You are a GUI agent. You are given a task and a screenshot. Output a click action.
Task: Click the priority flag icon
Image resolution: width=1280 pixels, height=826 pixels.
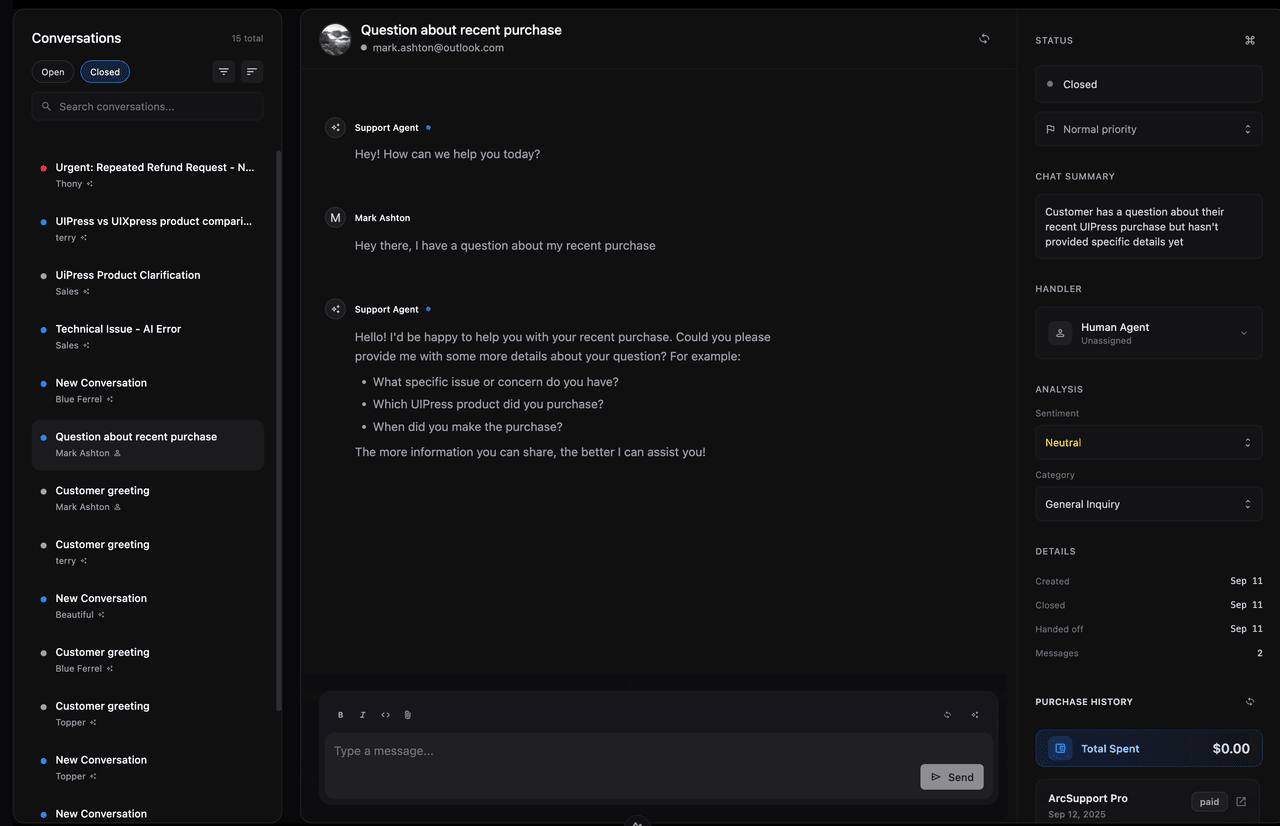tap(1050, 129)
